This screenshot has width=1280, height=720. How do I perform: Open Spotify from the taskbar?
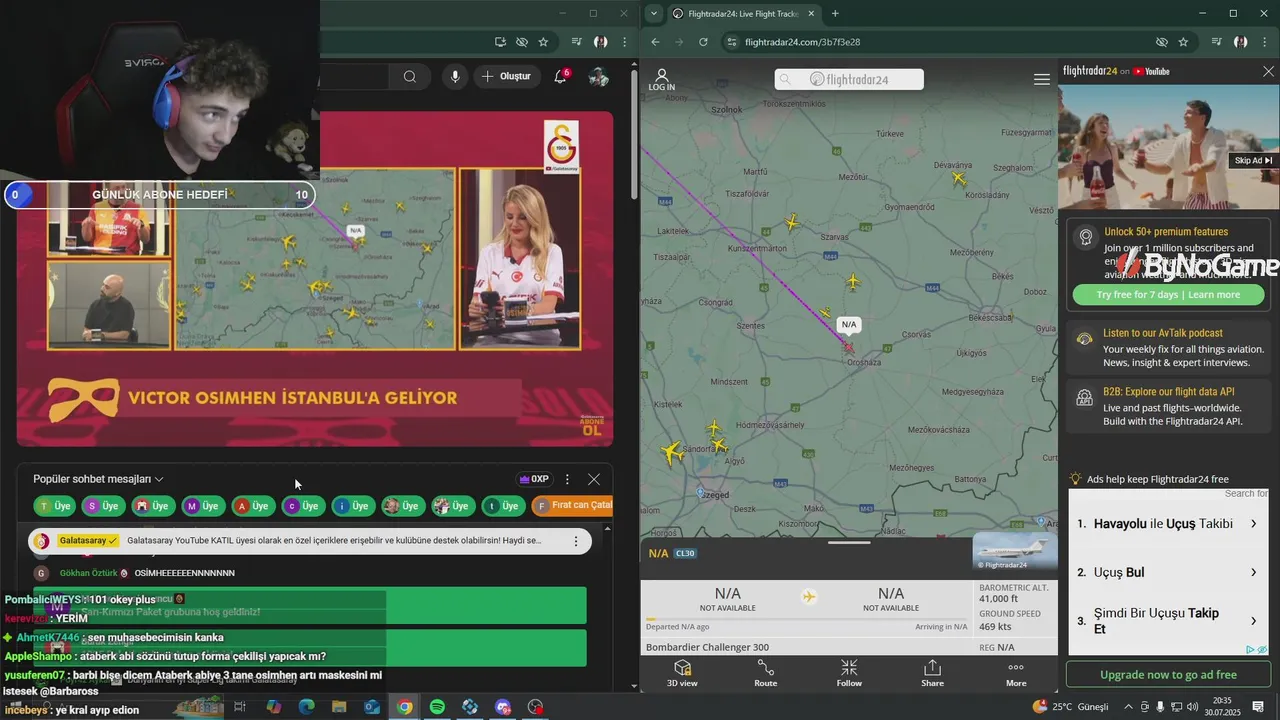(437, 707)
